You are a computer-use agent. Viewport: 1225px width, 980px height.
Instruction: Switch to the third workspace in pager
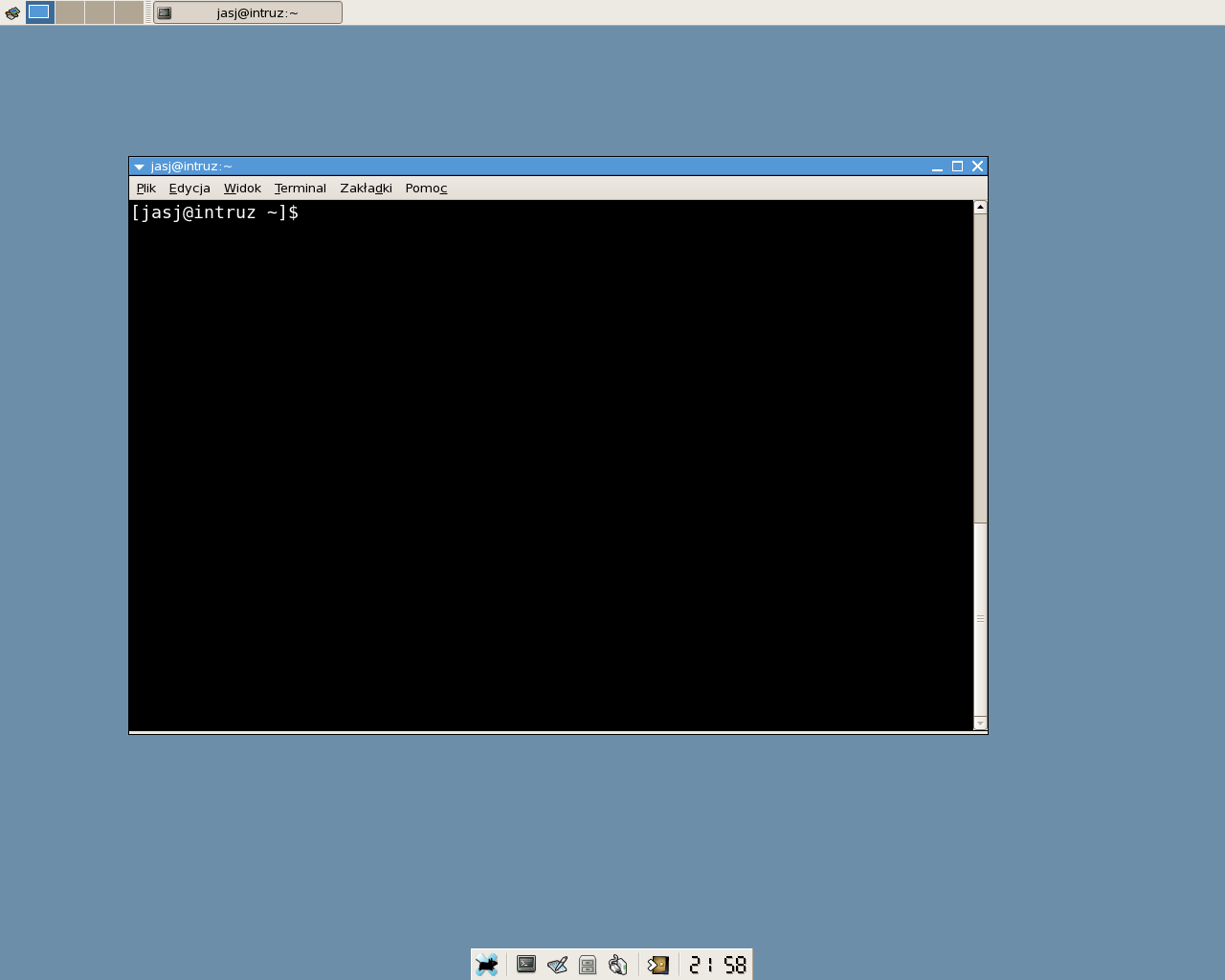[x=100, y=12]
